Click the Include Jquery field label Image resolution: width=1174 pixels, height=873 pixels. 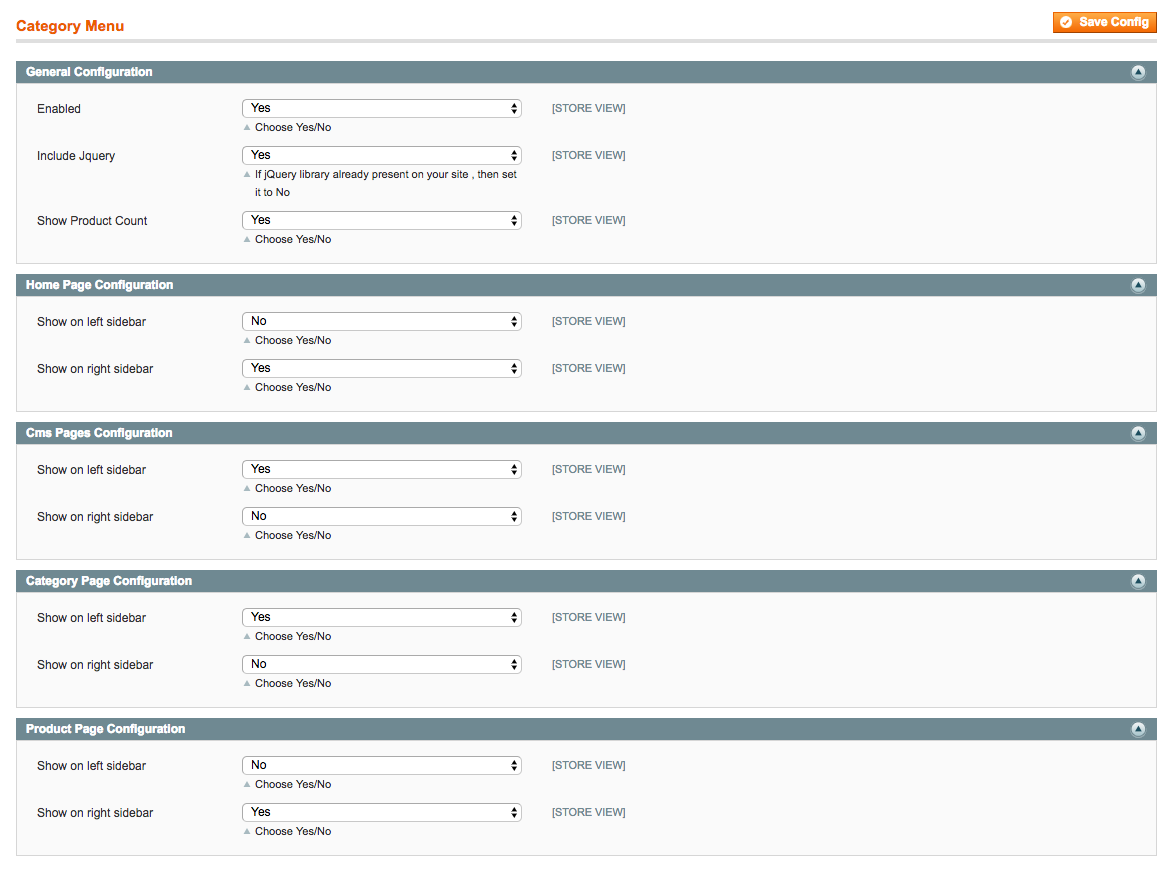click(76, 156)
